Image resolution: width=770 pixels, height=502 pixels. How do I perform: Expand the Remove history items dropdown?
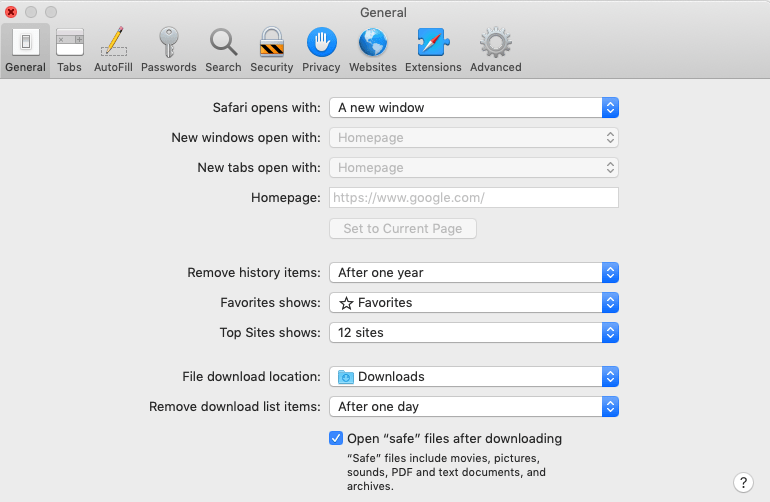[x=474, y=273]
